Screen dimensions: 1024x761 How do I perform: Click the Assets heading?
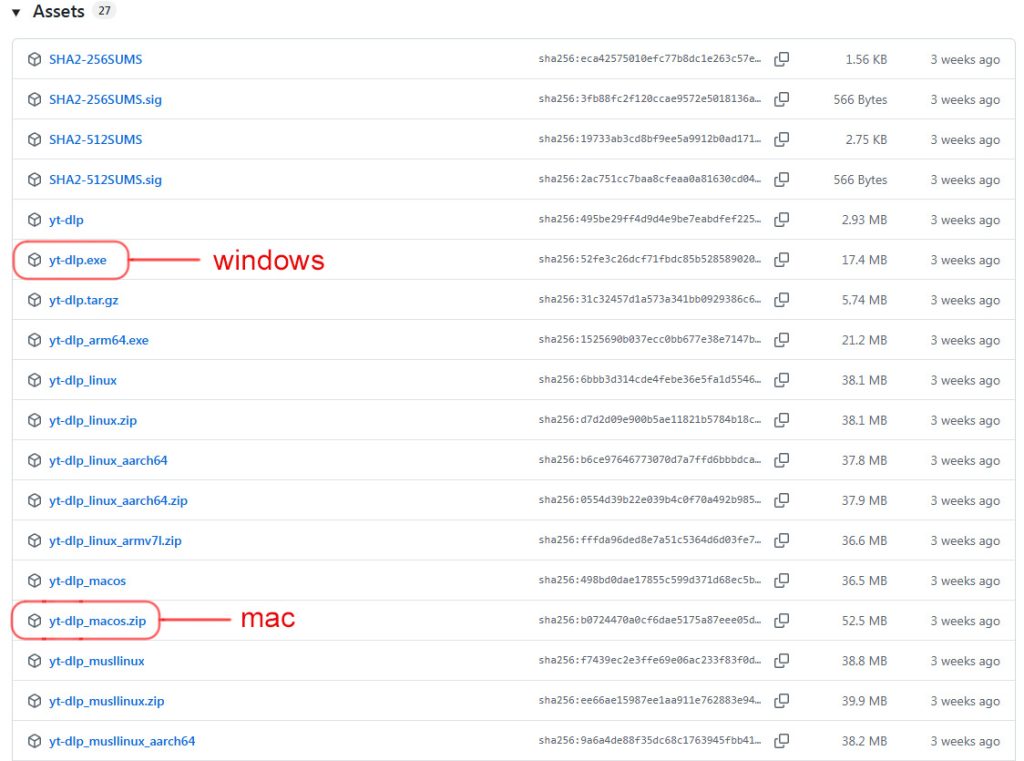(59, 11)
